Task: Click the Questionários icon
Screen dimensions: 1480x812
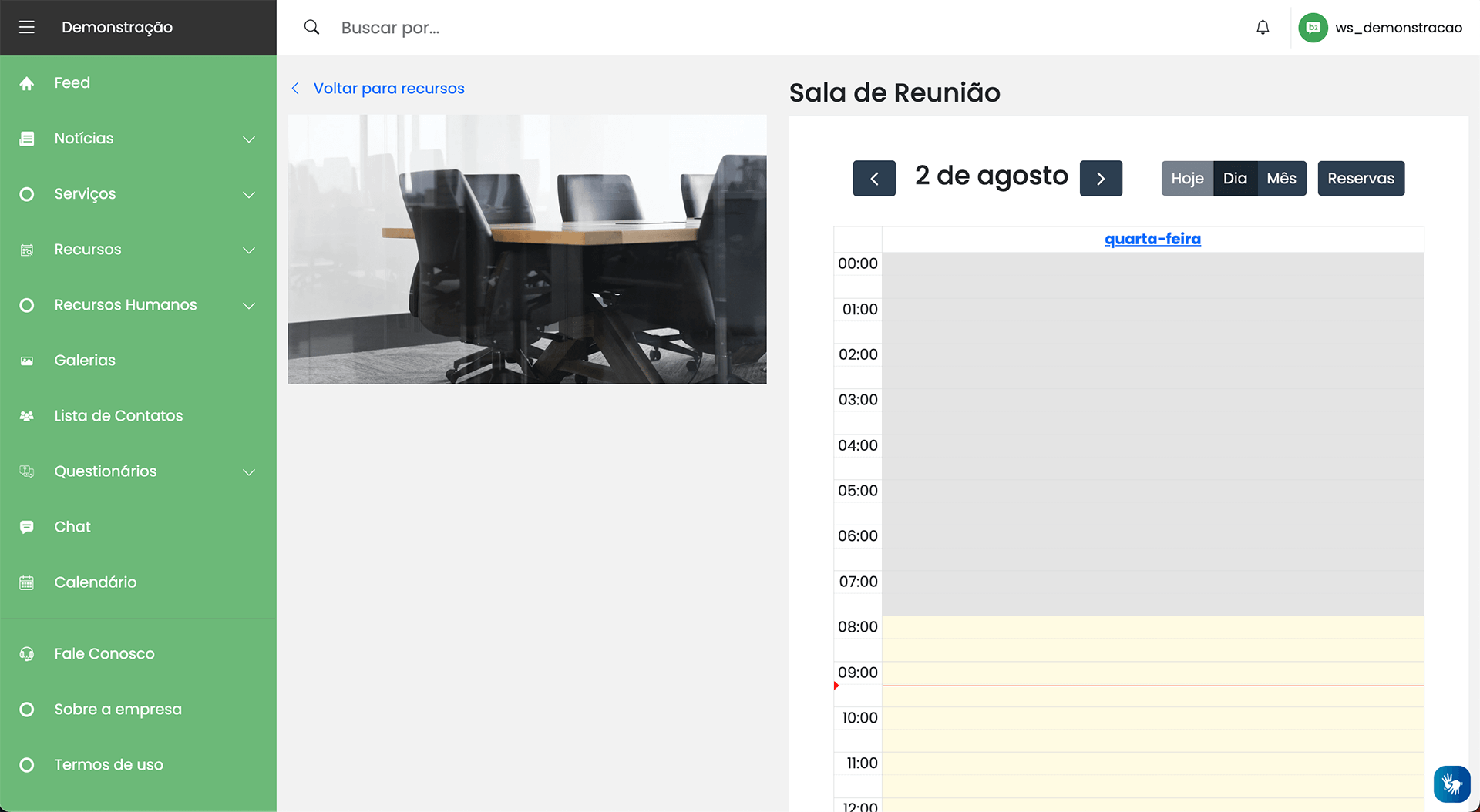Action: point(27,471)
